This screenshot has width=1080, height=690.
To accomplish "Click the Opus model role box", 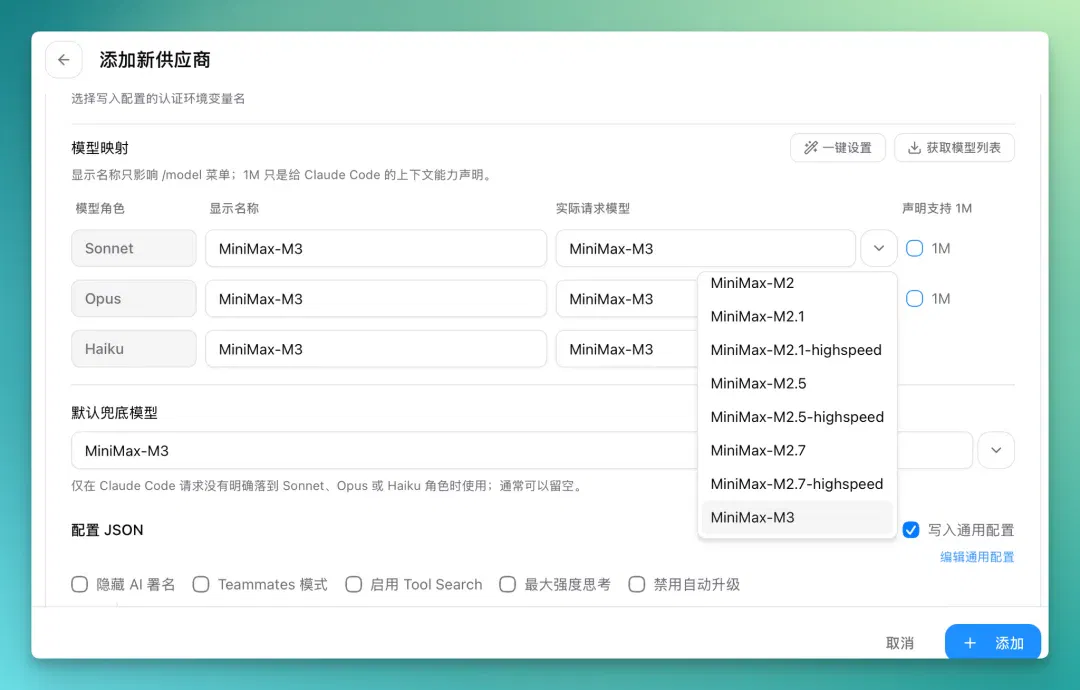I will [x=134, y=298].
